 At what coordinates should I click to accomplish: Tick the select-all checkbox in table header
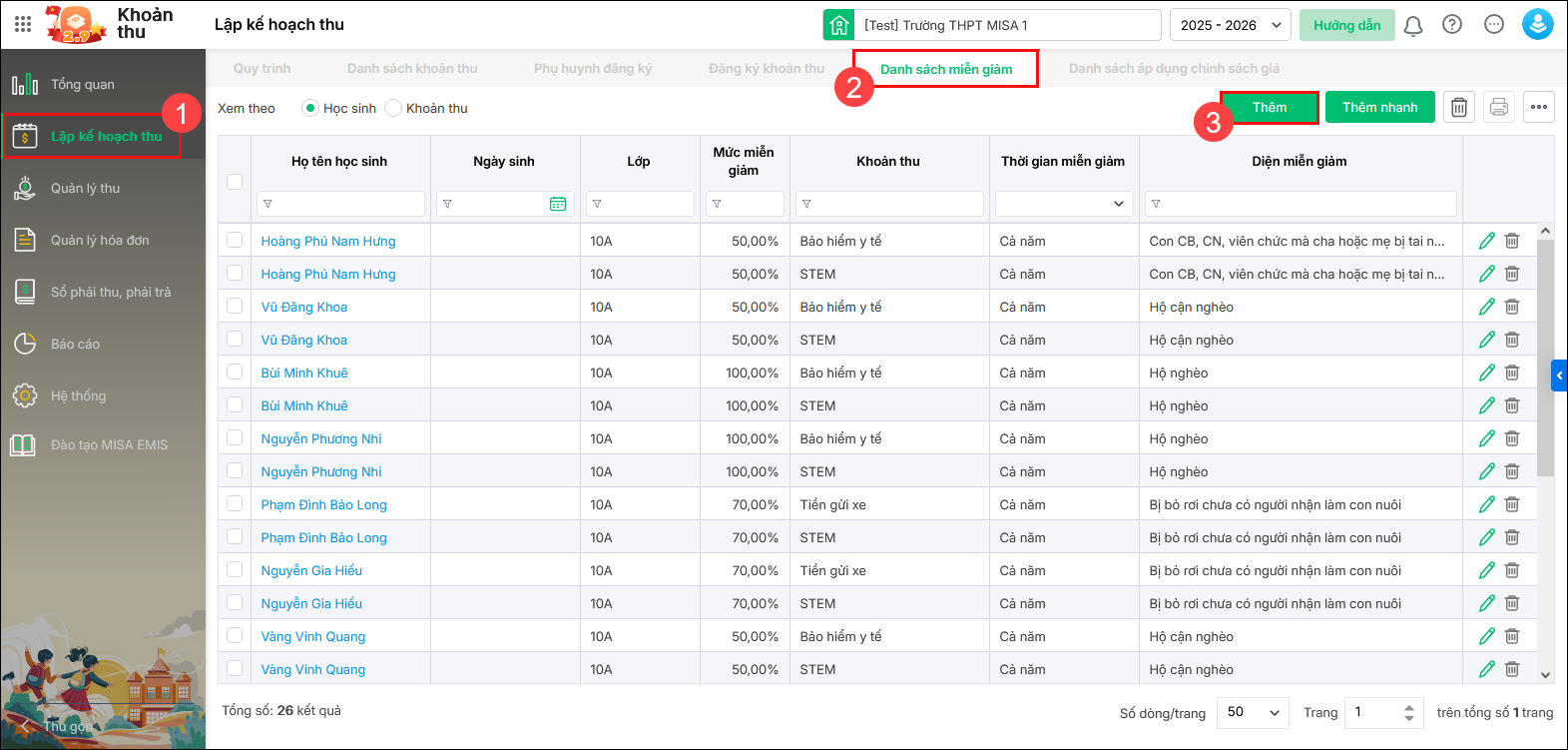[x=235, y=182]
